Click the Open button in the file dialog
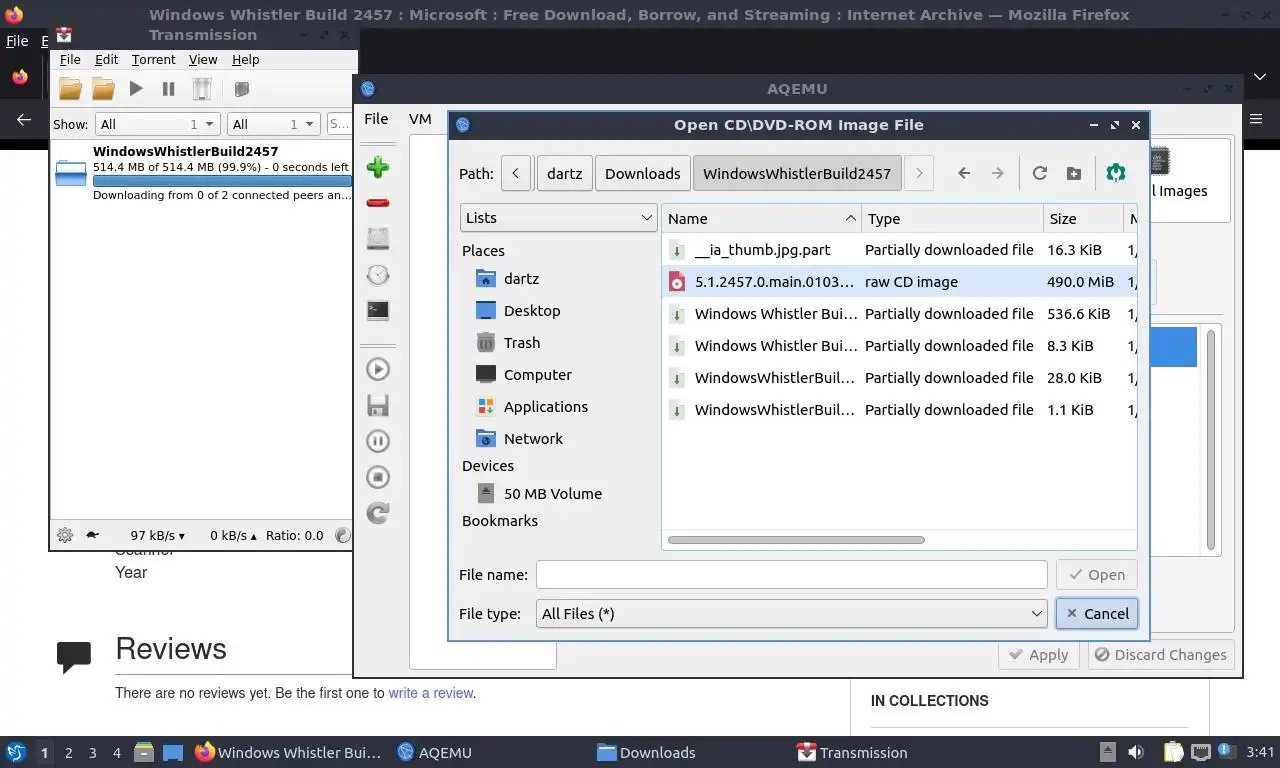1280x768 pixels. pos(1097,574)
